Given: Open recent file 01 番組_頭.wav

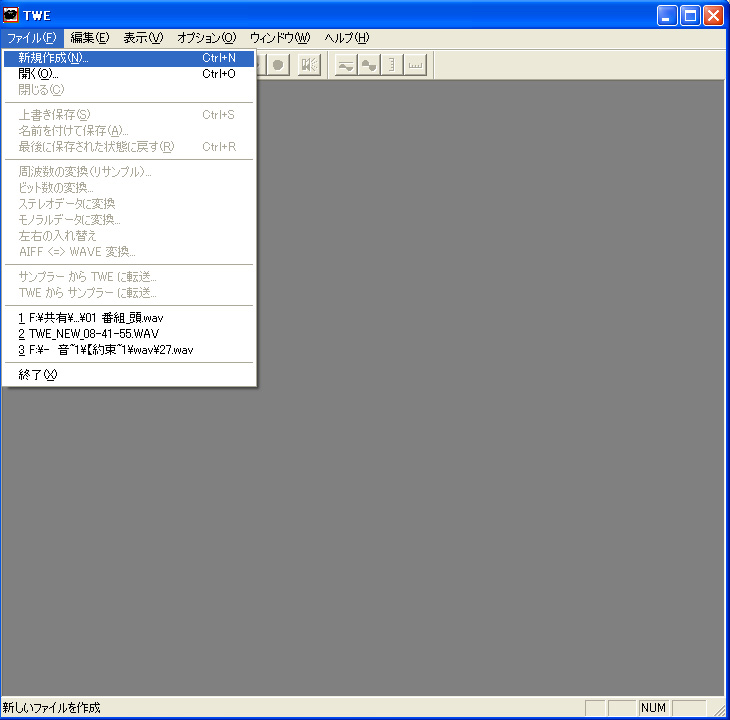Looking at the screenshot, I should 129,318.
